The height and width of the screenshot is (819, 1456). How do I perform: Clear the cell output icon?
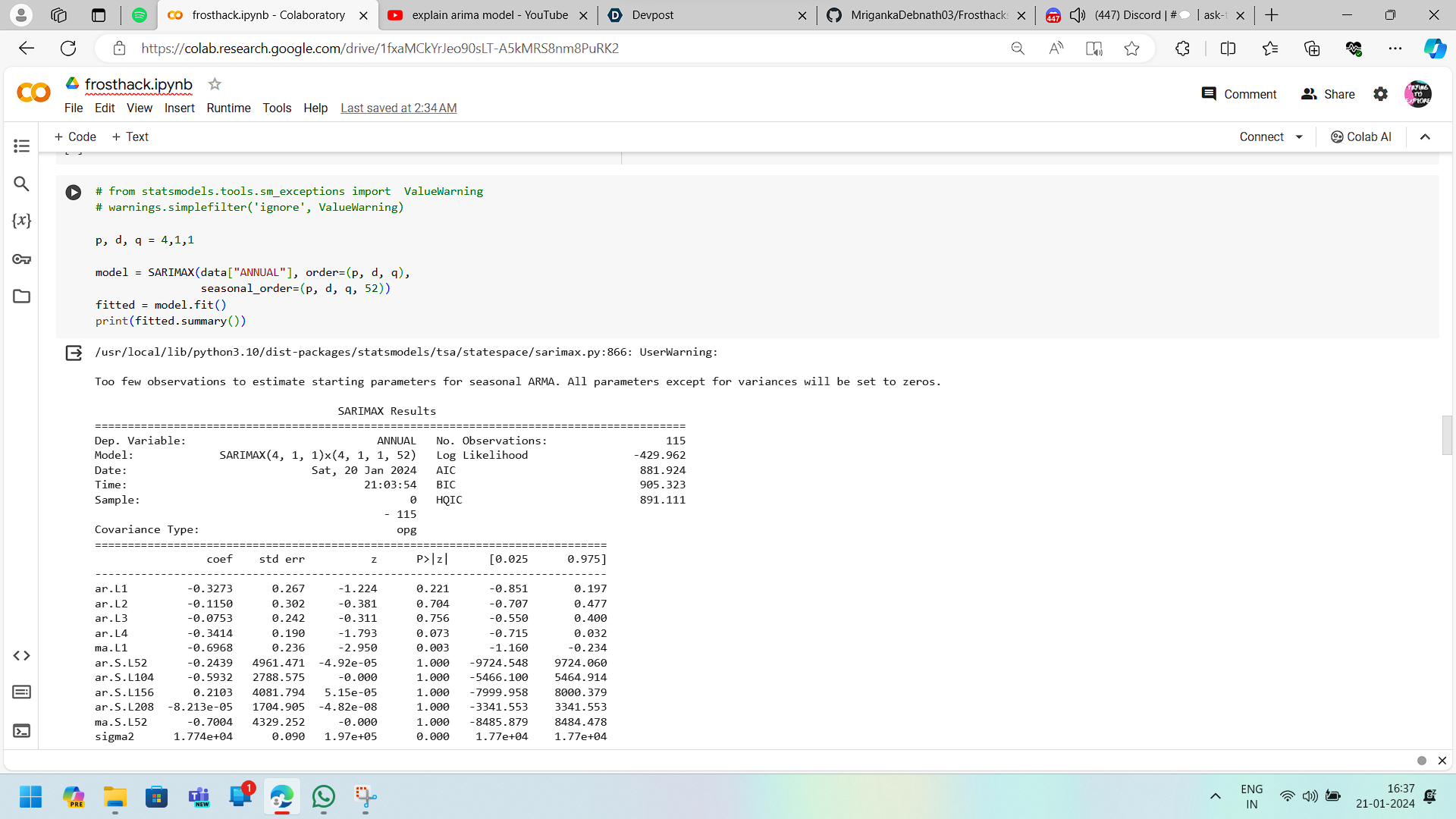(74, 353)
